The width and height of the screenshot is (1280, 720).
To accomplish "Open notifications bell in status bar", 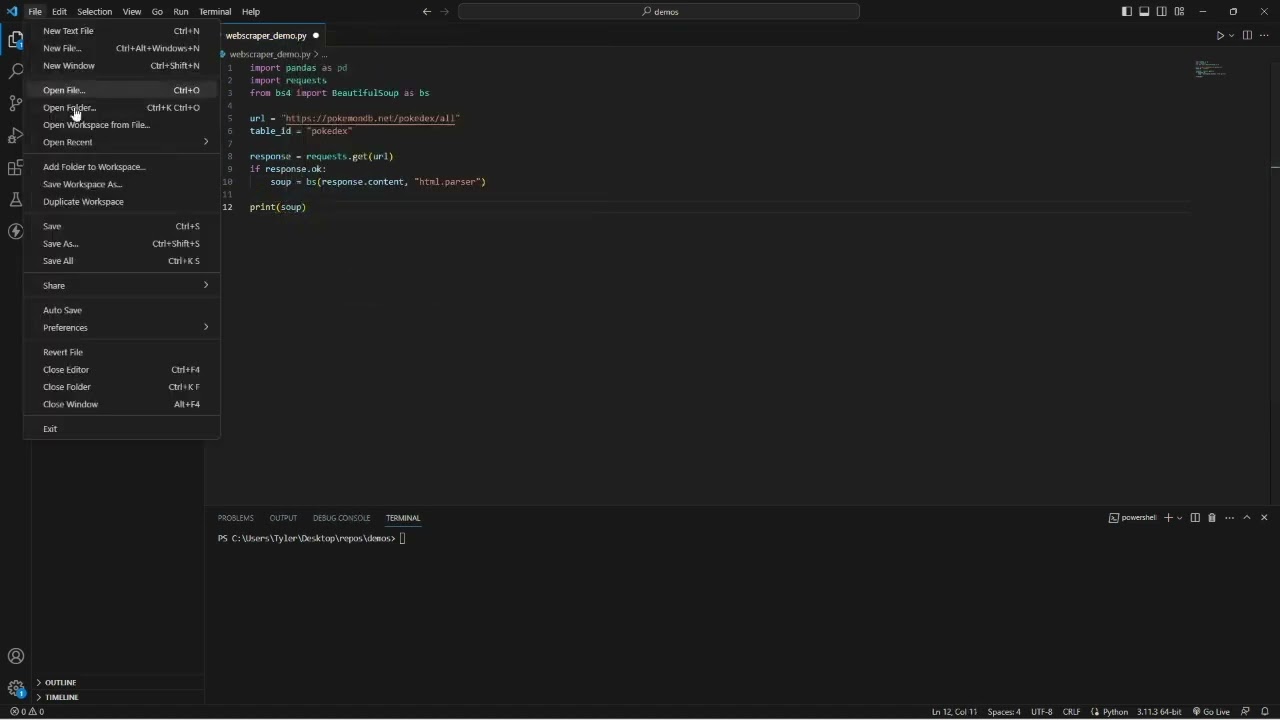I will pyautogui.click(x=1264, y=712).
